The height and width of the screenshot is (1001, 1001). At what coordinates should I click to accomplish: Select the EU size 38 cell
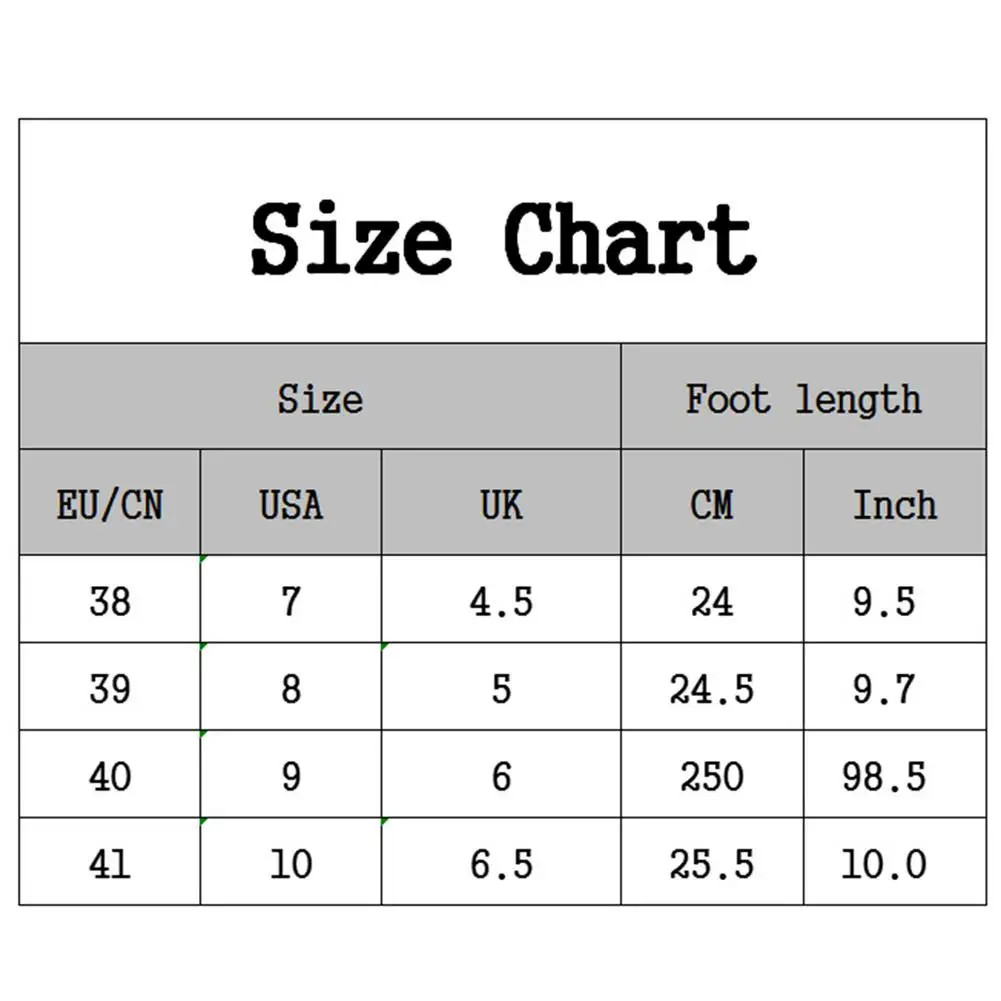(110, 601)
